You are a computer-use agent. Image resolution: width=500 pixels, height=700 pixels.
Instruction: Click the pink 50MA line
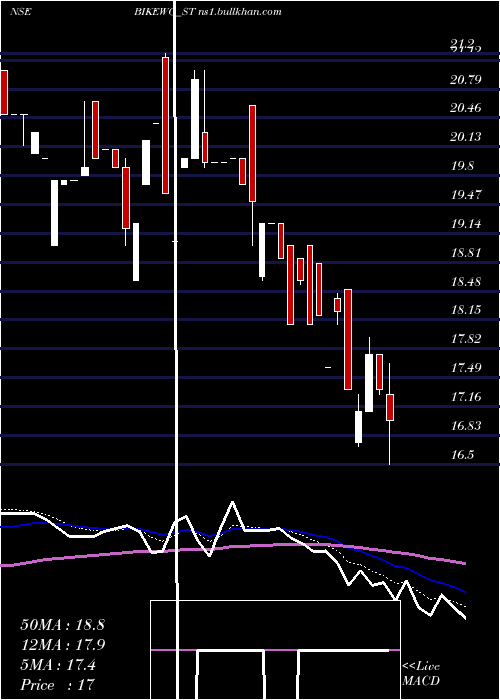coord(232,546)
